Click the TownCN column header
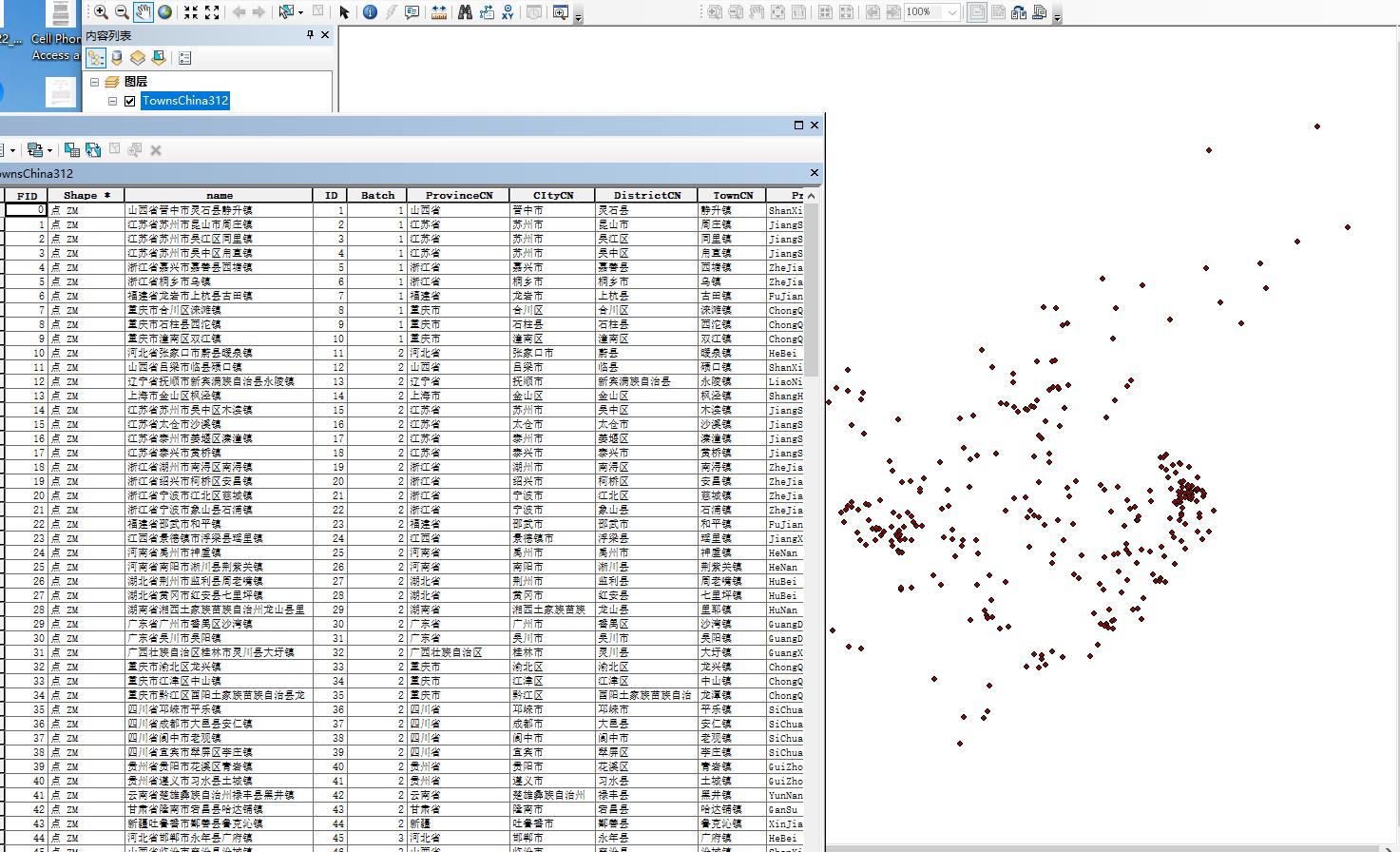Viewport: 1400px width, 852px height. (732, 196)
